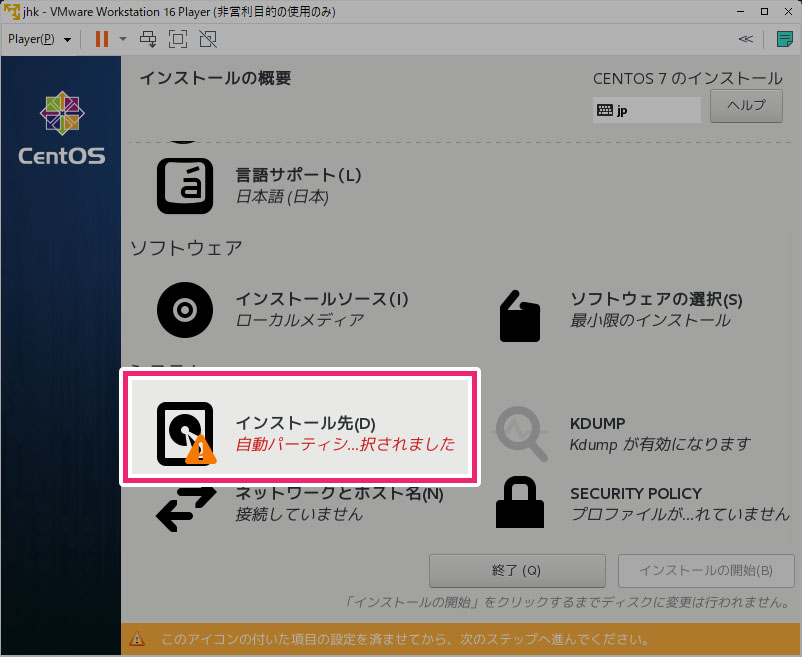Close the VMware Player window

[788, 11]
